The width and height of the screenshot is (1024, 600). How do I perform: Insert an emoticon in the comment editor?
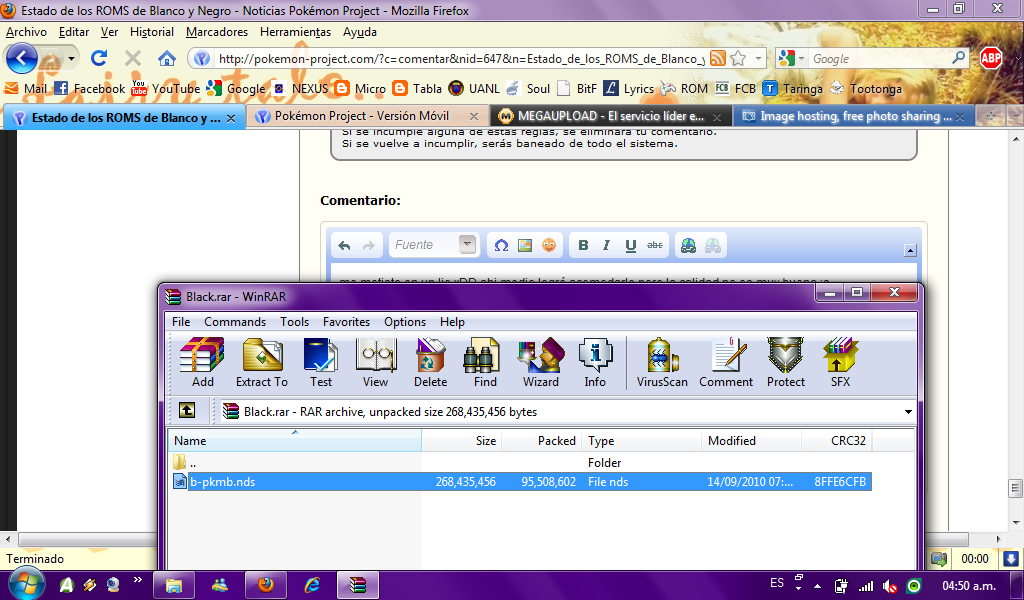coord(549,245)
